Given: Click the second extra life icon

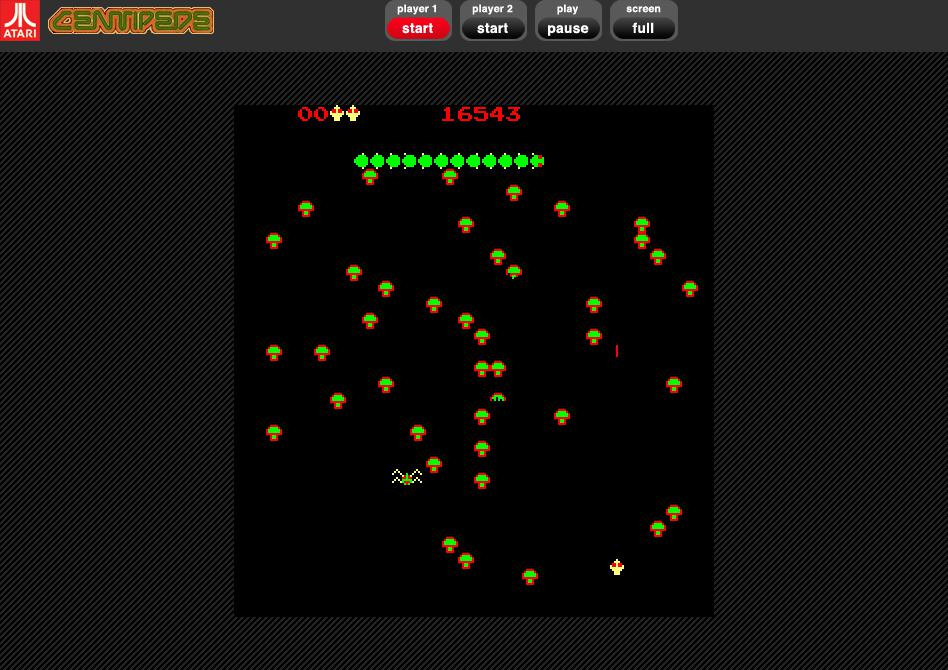Looking at the screenshot, I should coord(353,113).
